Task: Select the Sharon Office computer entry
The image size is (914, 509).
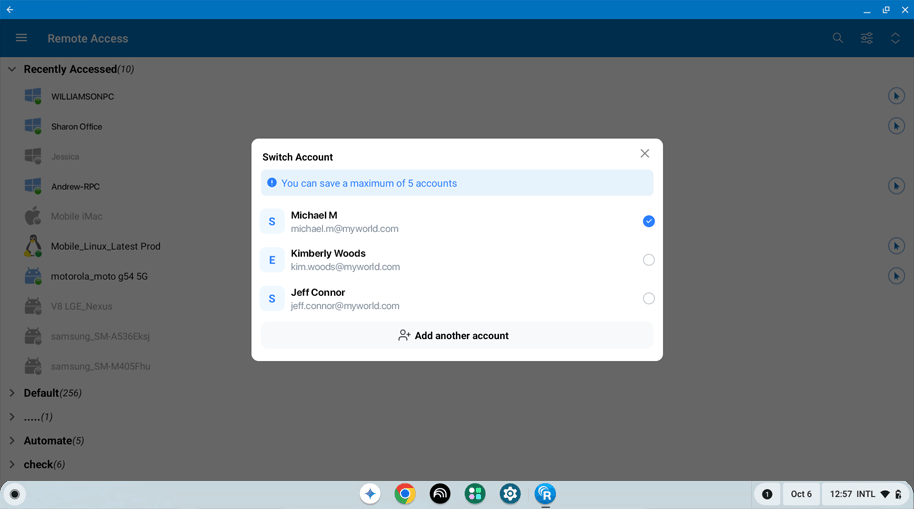Action: pyautogui.click(x=76, y=127)
